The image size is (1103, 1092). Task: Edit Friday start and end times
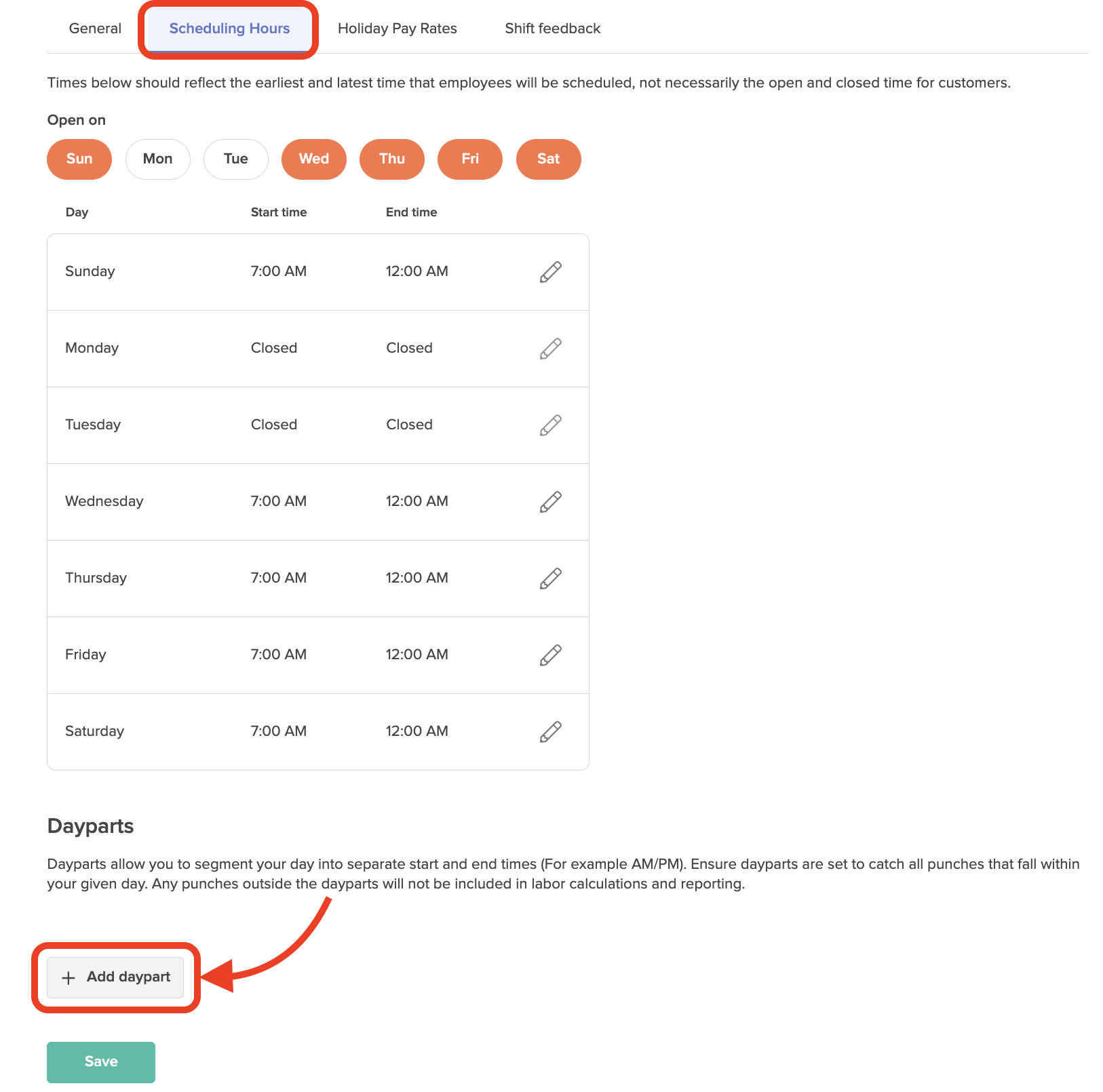550,655
